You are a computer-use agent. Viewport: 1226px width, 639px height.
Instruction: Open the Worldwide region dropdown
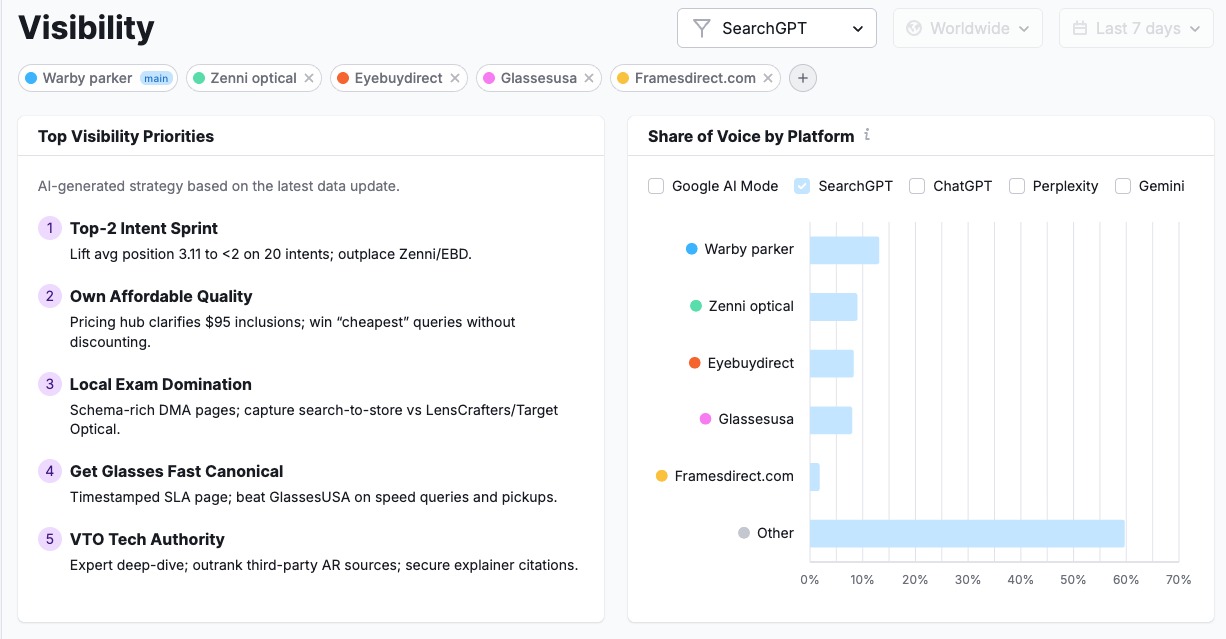tap(968, 28)
